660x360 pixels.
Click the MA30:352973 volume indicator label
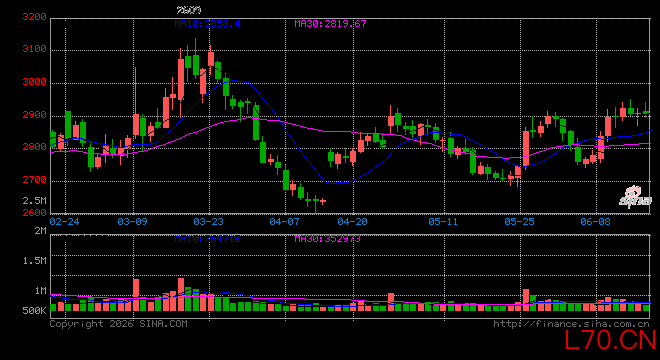(327, 239)
